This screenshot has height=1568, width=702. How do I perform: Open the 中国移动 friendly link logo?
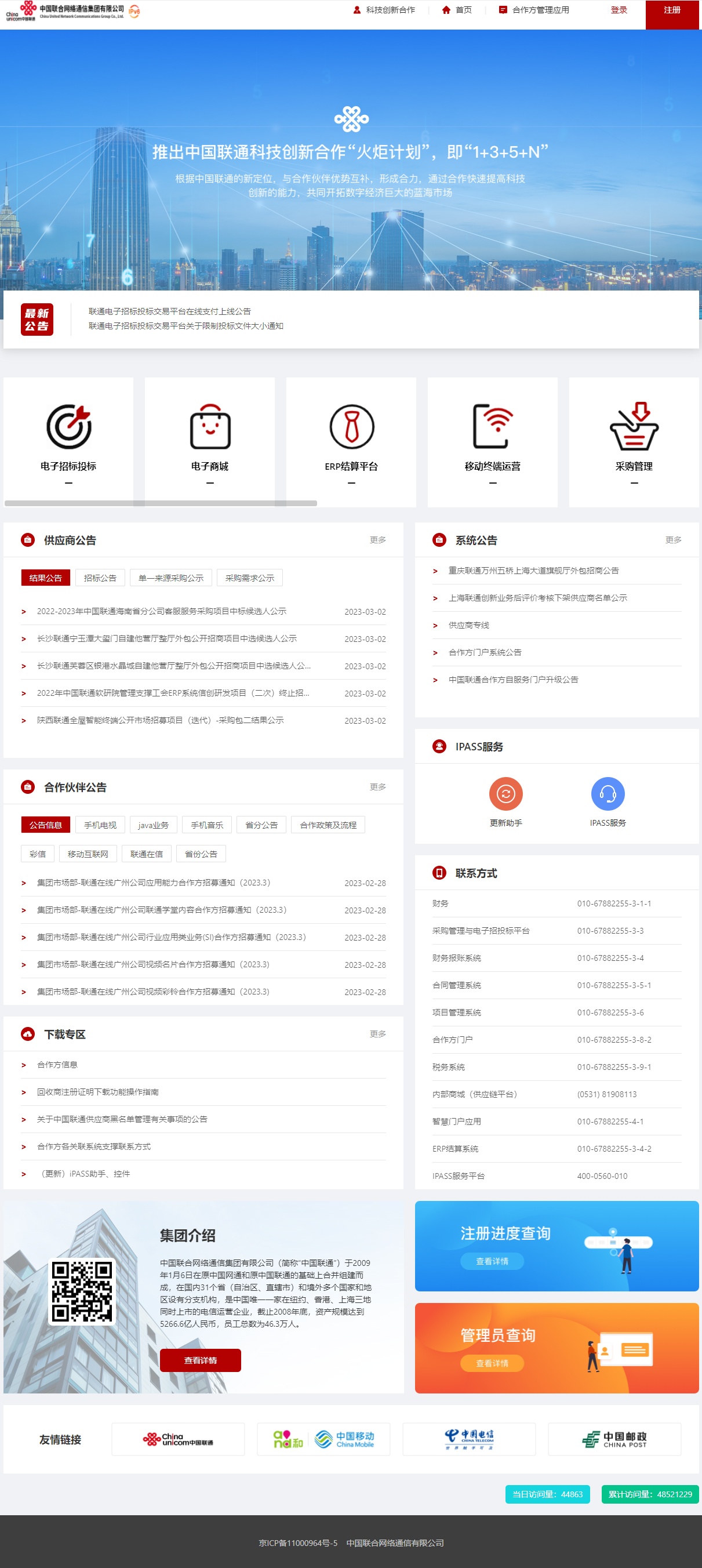point(323,1439)
